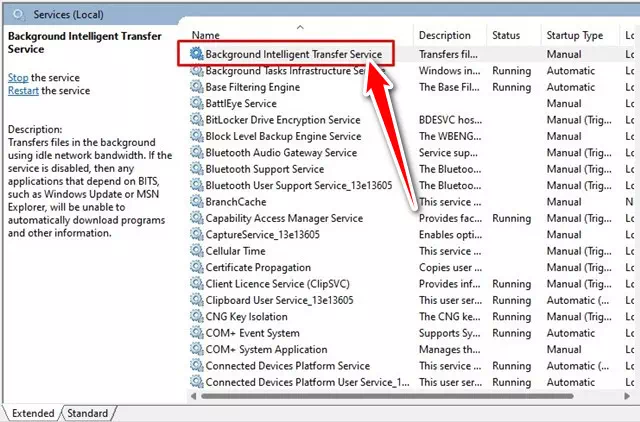Click gear icon beside Connected Devices Platform User Service
Viewport: 640px width, 422px height.
coord(196,382)
